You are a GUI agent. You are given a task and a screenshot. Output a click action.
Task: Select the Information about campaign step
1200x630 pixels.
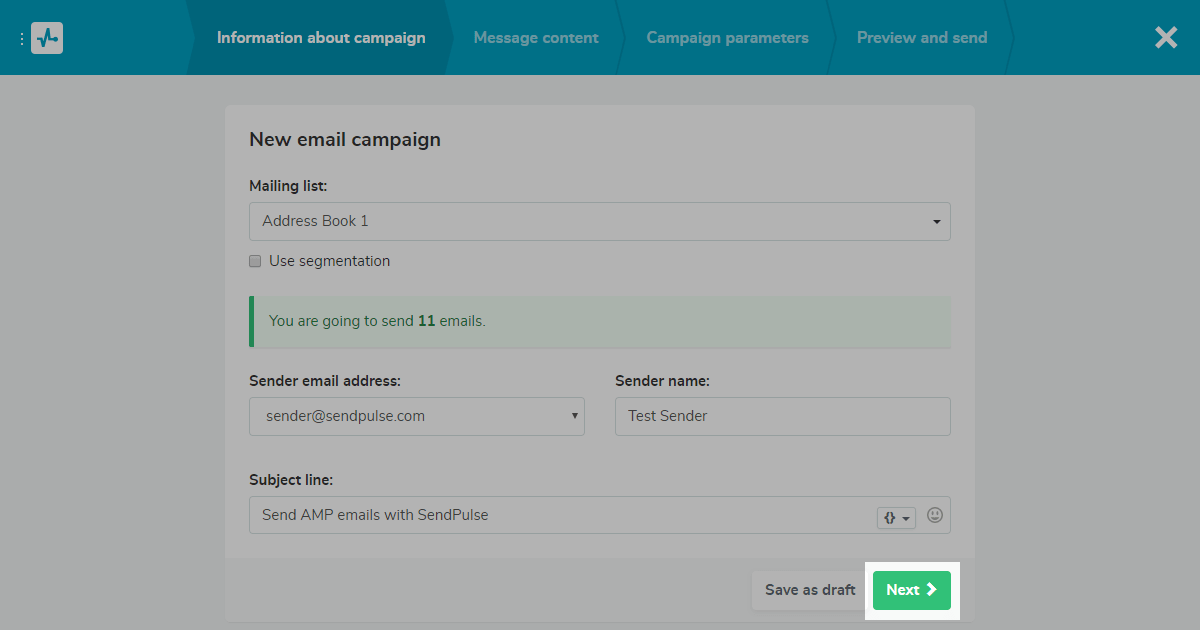pos(321,38)
